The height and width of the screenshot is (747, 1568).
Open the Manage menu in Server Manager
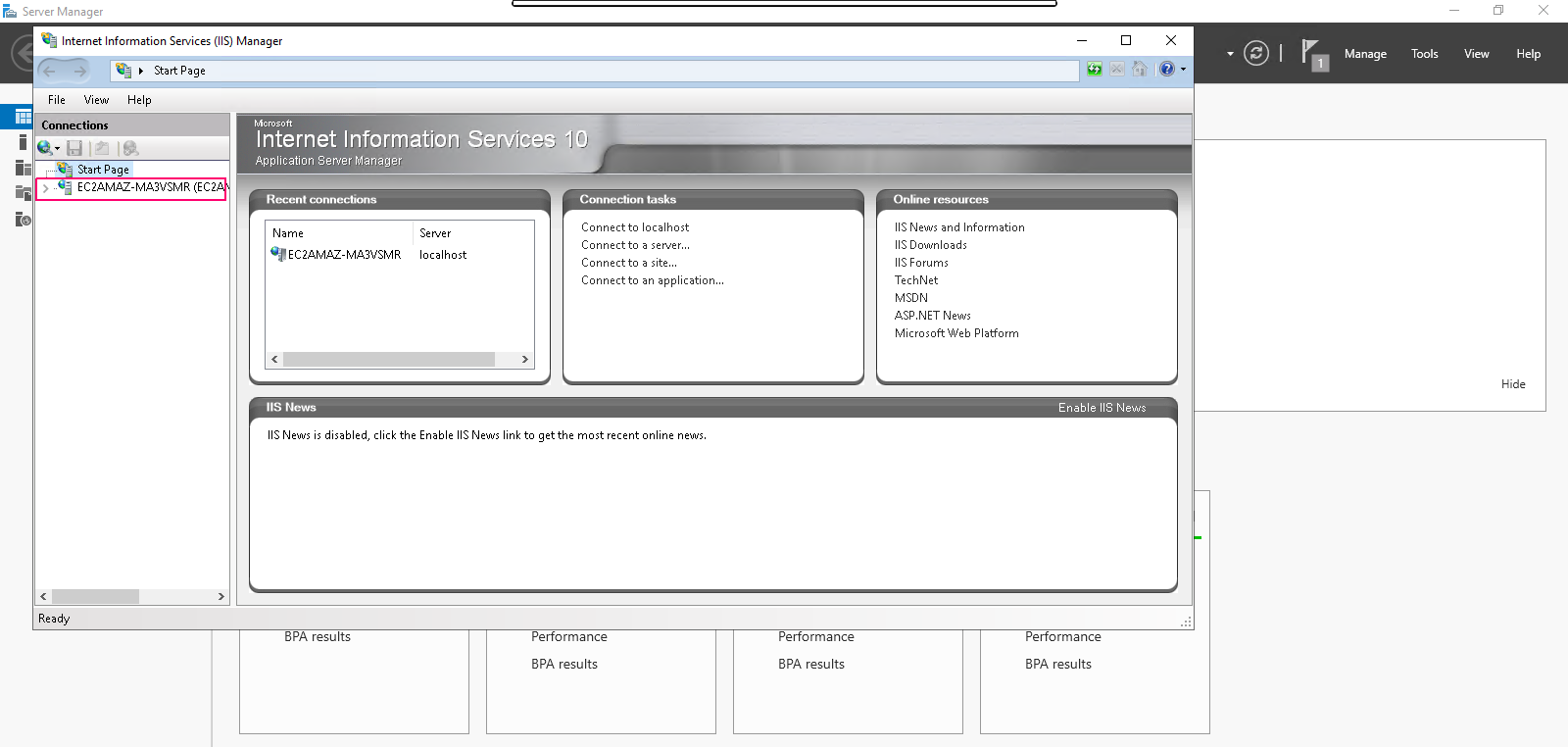1365,54
